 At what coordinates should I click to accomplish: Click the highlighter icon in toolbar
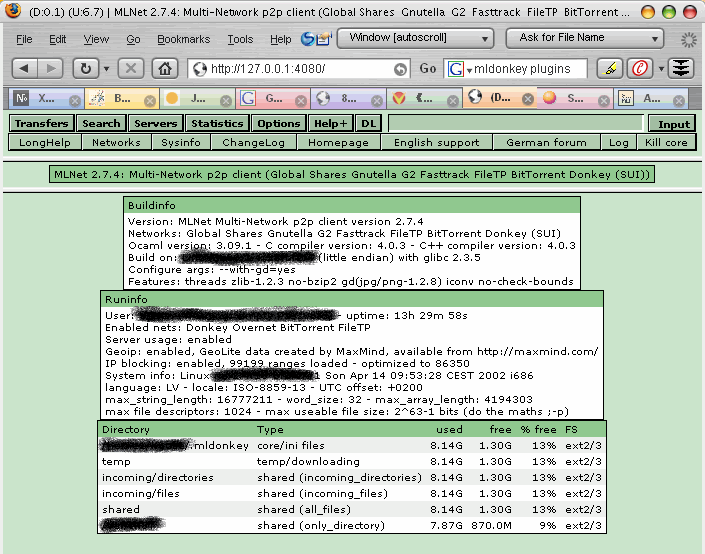pyautogui.click(x=610, y=68)
